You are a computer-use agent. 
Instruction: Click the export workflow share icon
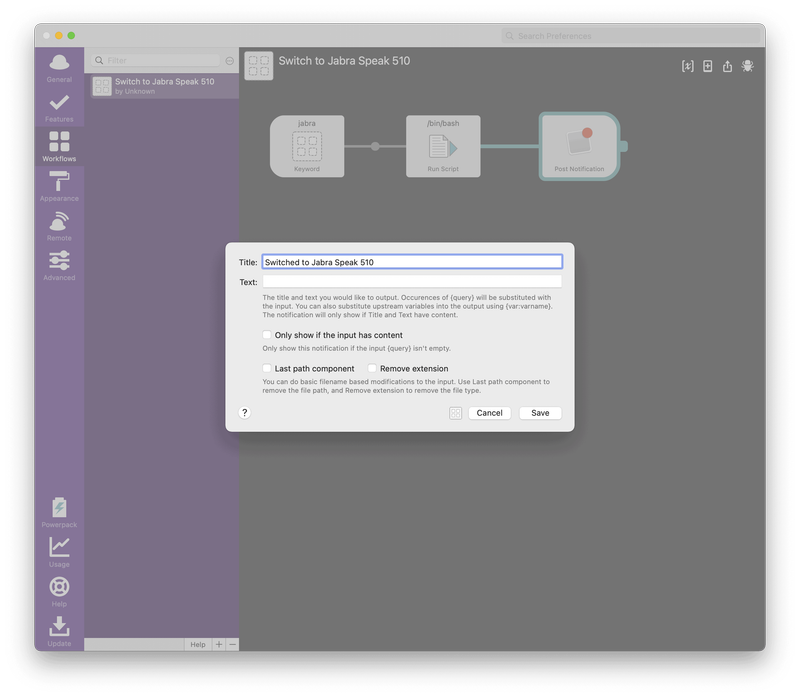pyautogui.click(x=727, y=66)
